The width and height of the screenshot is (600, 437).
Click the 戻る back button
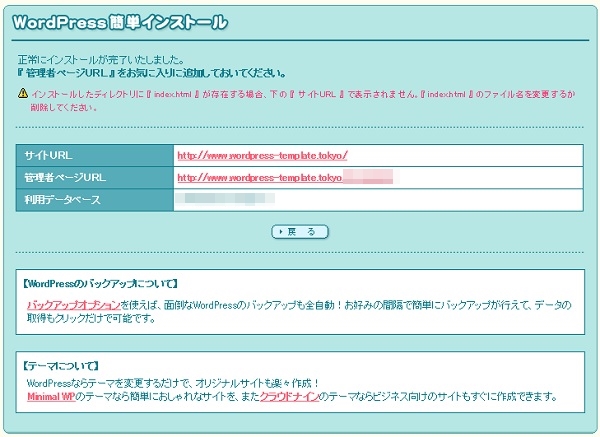tap(300, 232)
